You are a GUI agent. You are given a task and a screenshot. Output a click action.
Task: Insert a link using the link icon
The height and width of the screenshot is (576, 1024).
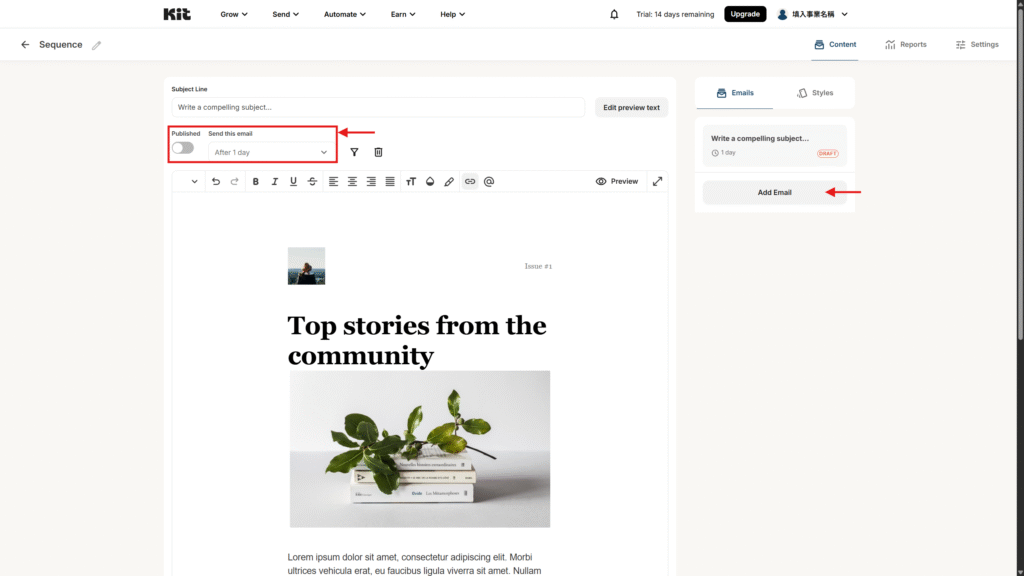[469, 182]
